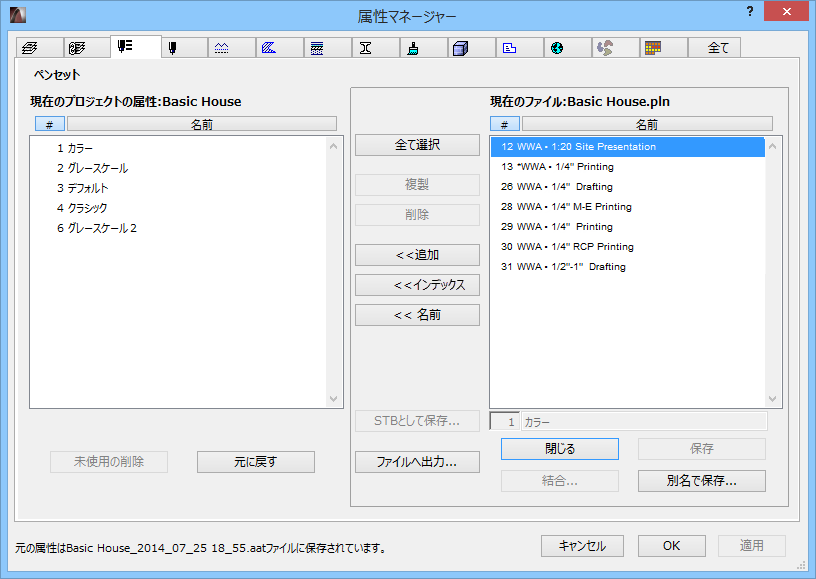
Task: Click the 全て選択 button
Action: point(417,145)
